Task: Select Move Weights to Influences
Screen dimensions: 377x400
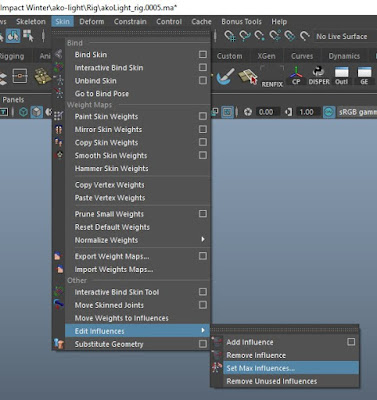Action: click(x=137, y=318)
